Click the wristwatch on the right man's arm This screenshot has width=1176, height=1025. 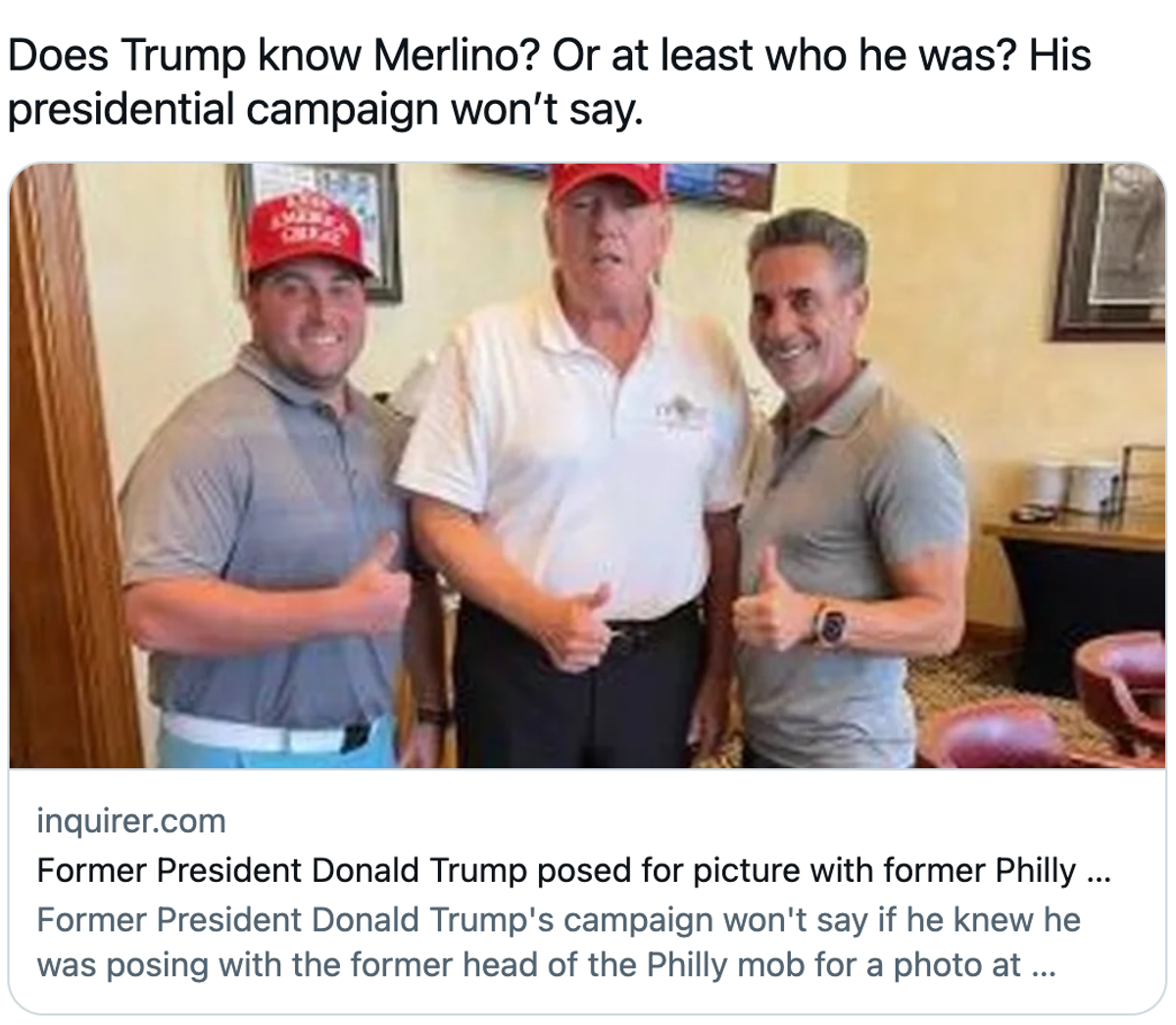pyautogui.click(x=827, y=623)
